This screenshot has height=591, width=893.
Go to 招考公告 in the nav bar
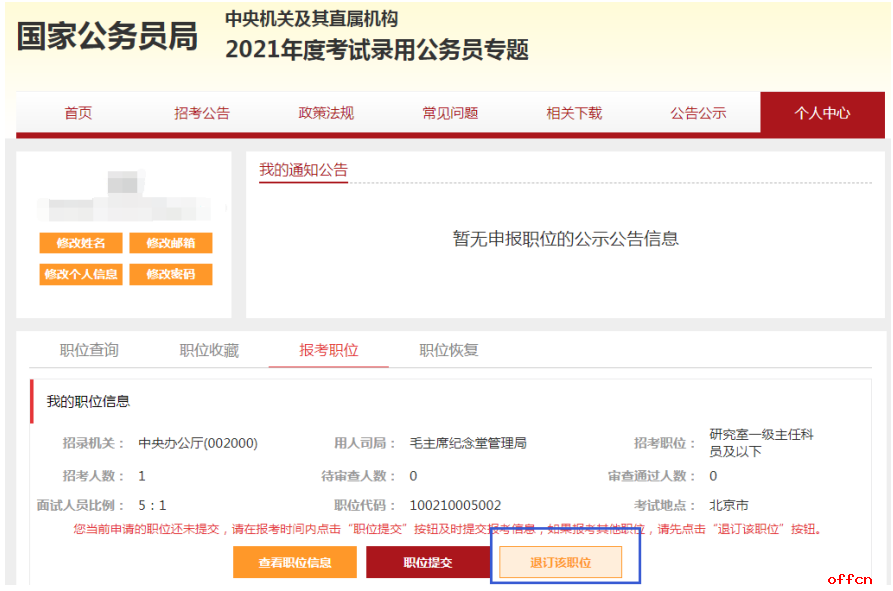[202, 113]
